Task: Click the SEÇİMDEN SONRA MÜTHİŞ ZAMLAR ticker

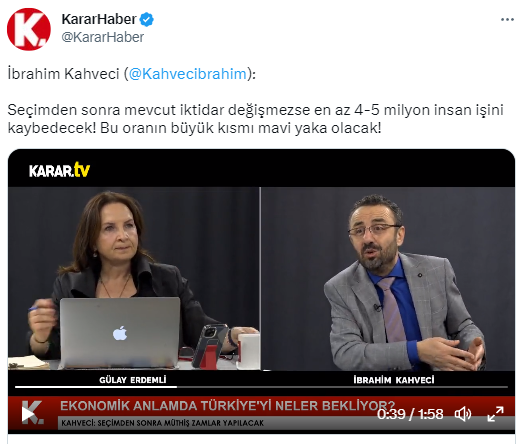Action: coord(162,423)
